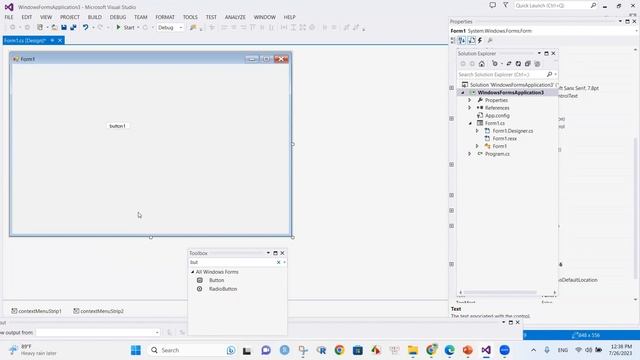The width and height of the screenshot is (640, 360).
Task: Open the TEST menu
Action: tap(211, 17)
